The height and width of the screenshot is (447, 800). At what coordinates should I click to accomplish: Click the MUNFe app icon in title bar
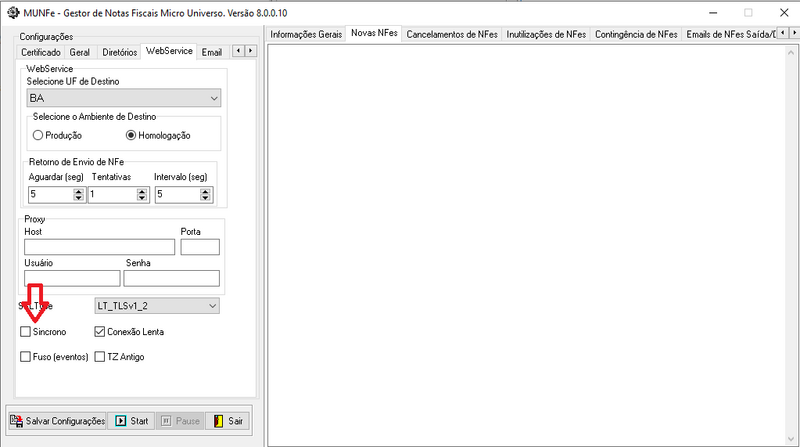(x=11, y=11)
